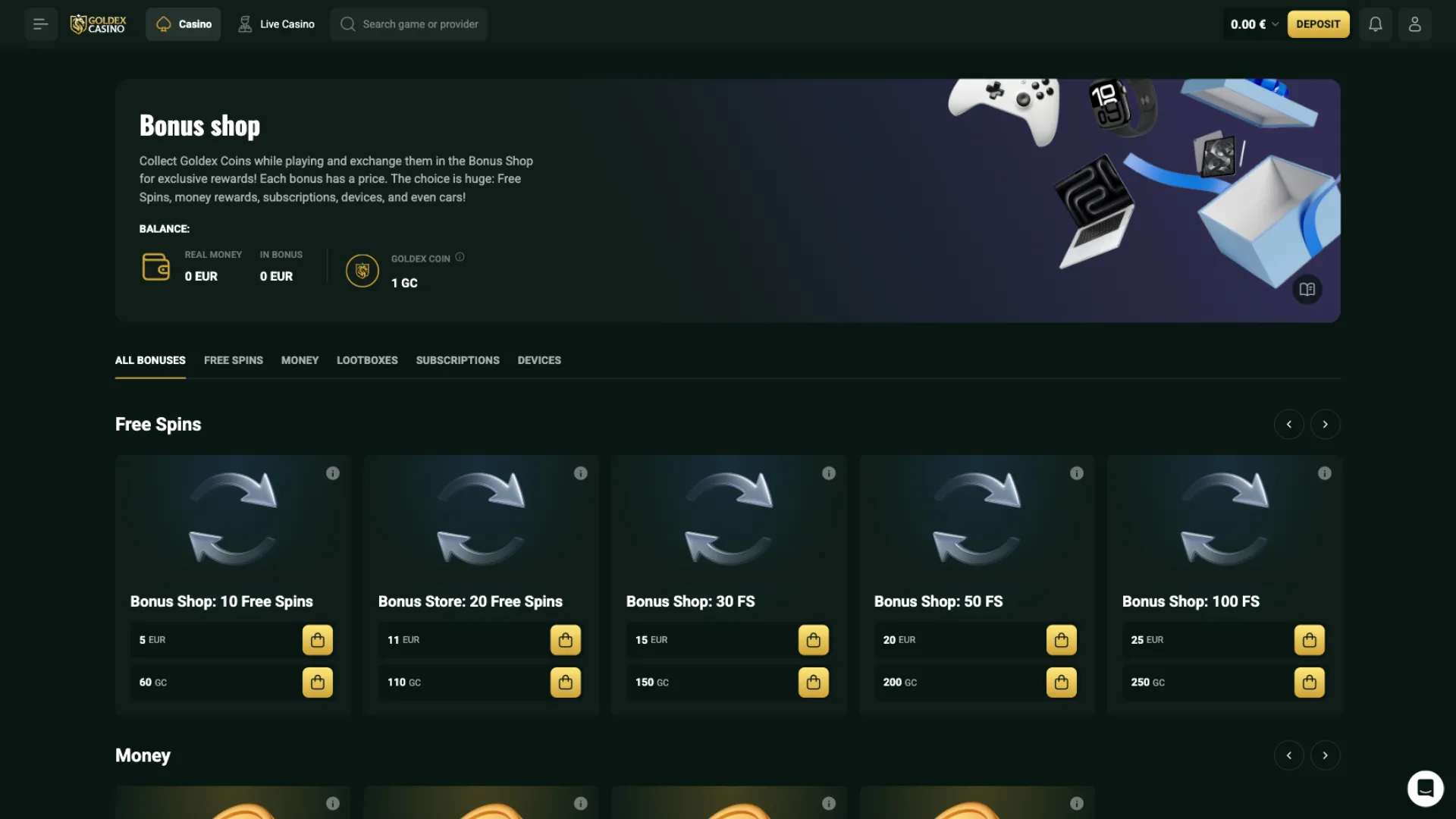The width and height of the screenshot is (1456, 819).
Task: Open the bonus shop rules book icon
Action: pyautogui.click(x=1307, y=289)
